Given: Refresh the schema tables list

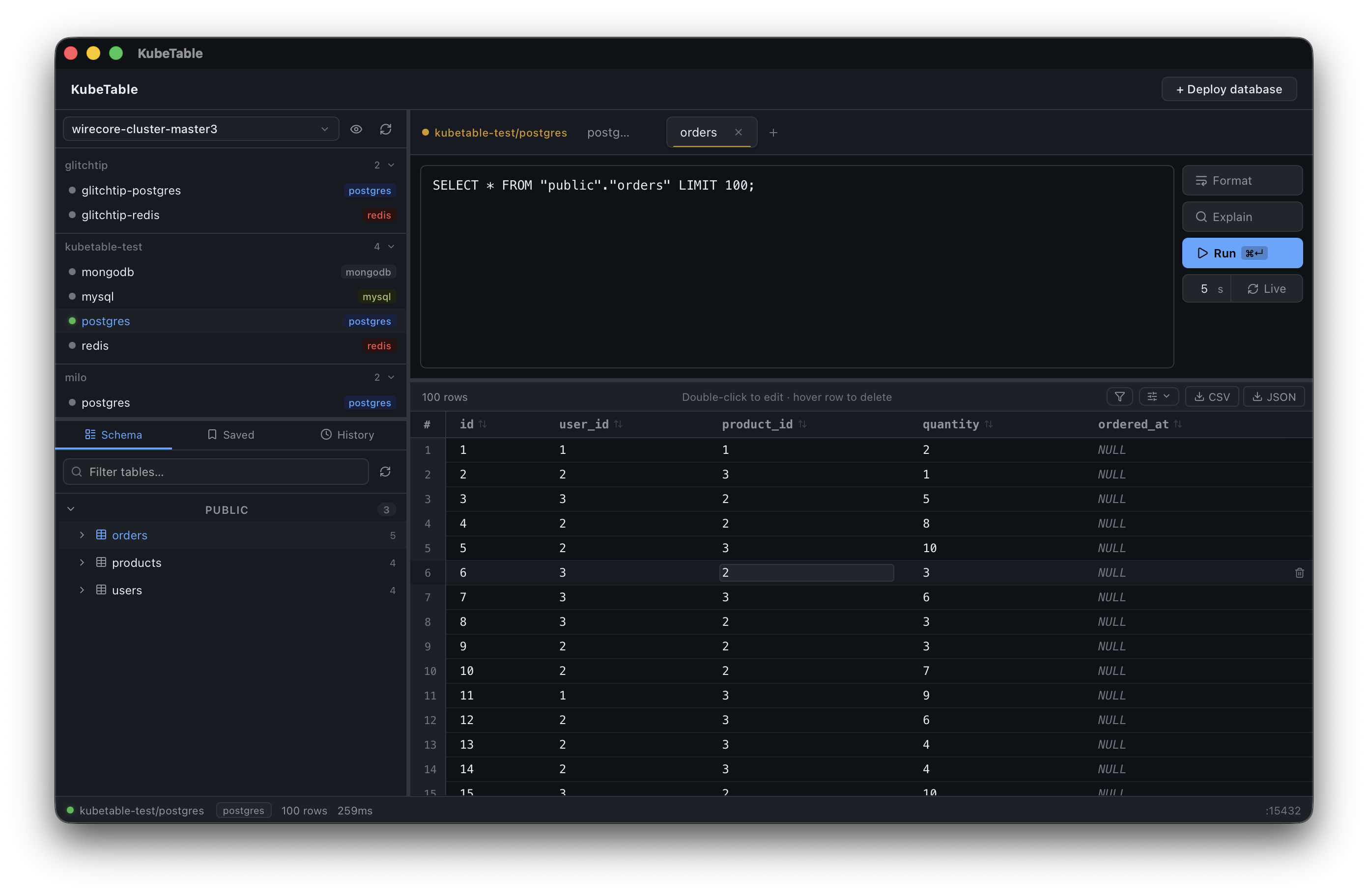Looking at the screenshot, I should [x=385, y=471].
